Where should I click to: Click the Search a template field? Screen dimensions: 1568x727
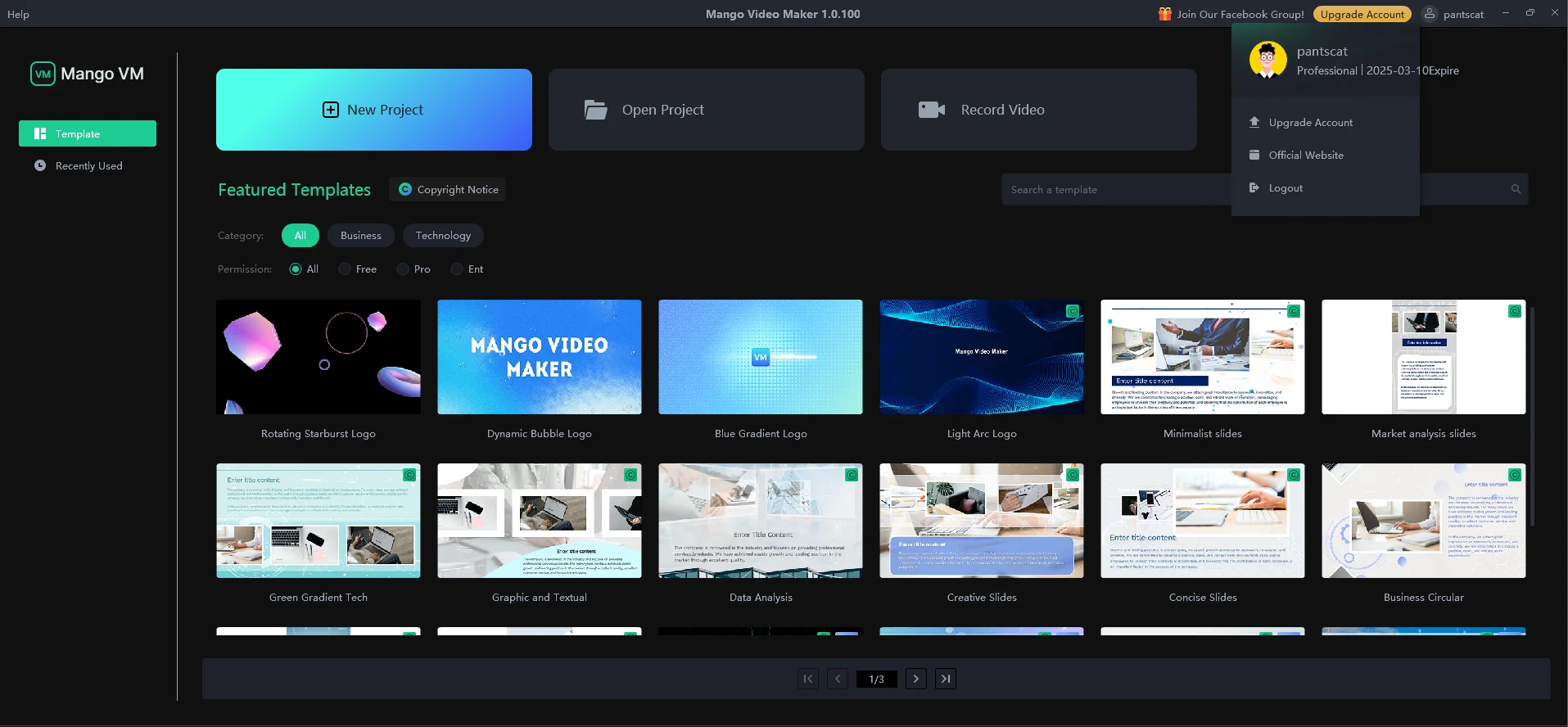1265,189
